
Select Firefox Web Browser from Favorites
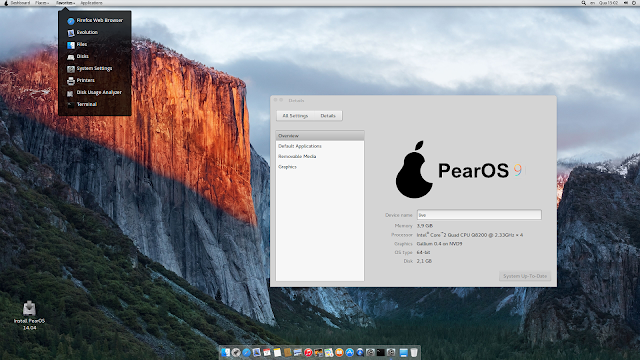point(95,20)
